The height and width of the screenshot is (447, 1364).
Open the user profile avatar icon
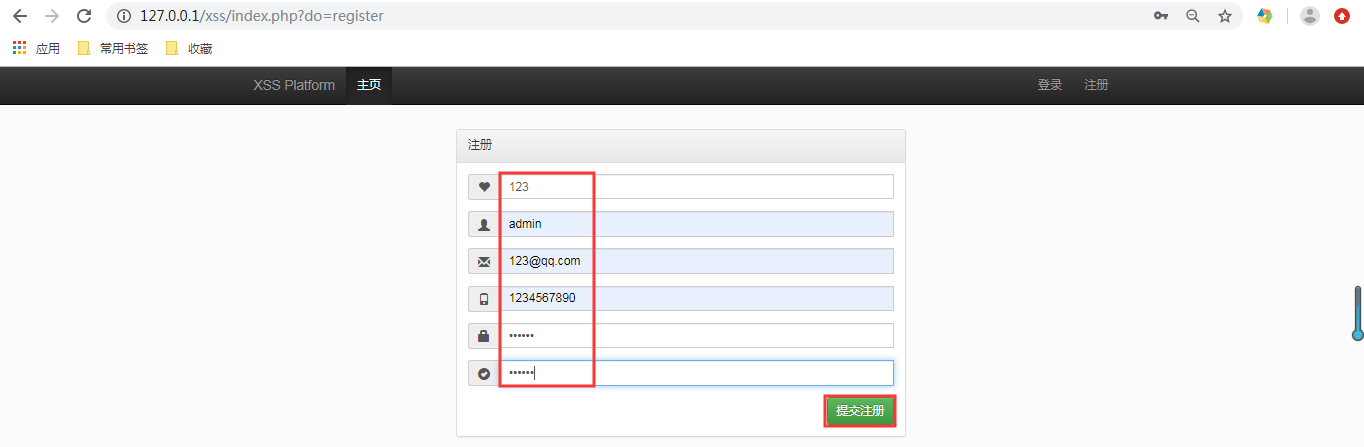tap(1310, 16)
